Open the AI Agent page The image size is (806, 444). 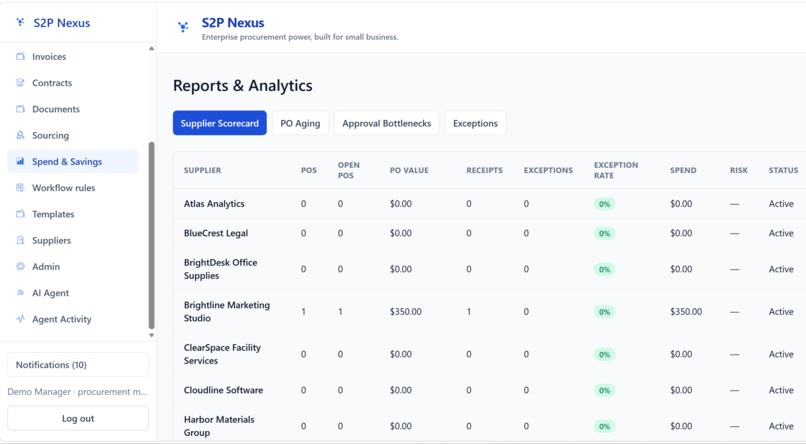pyautogui.click(x=73, y=292)
